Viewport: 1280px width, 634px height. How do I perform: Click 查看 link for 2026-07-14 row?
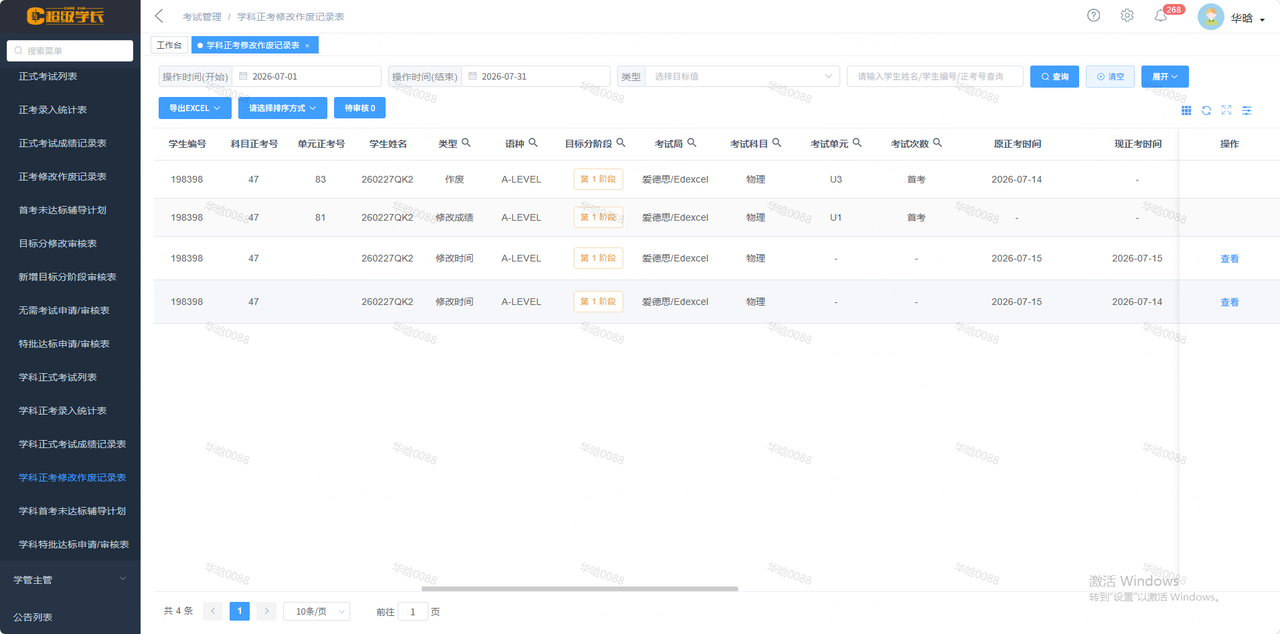[x=1229, y=302]
